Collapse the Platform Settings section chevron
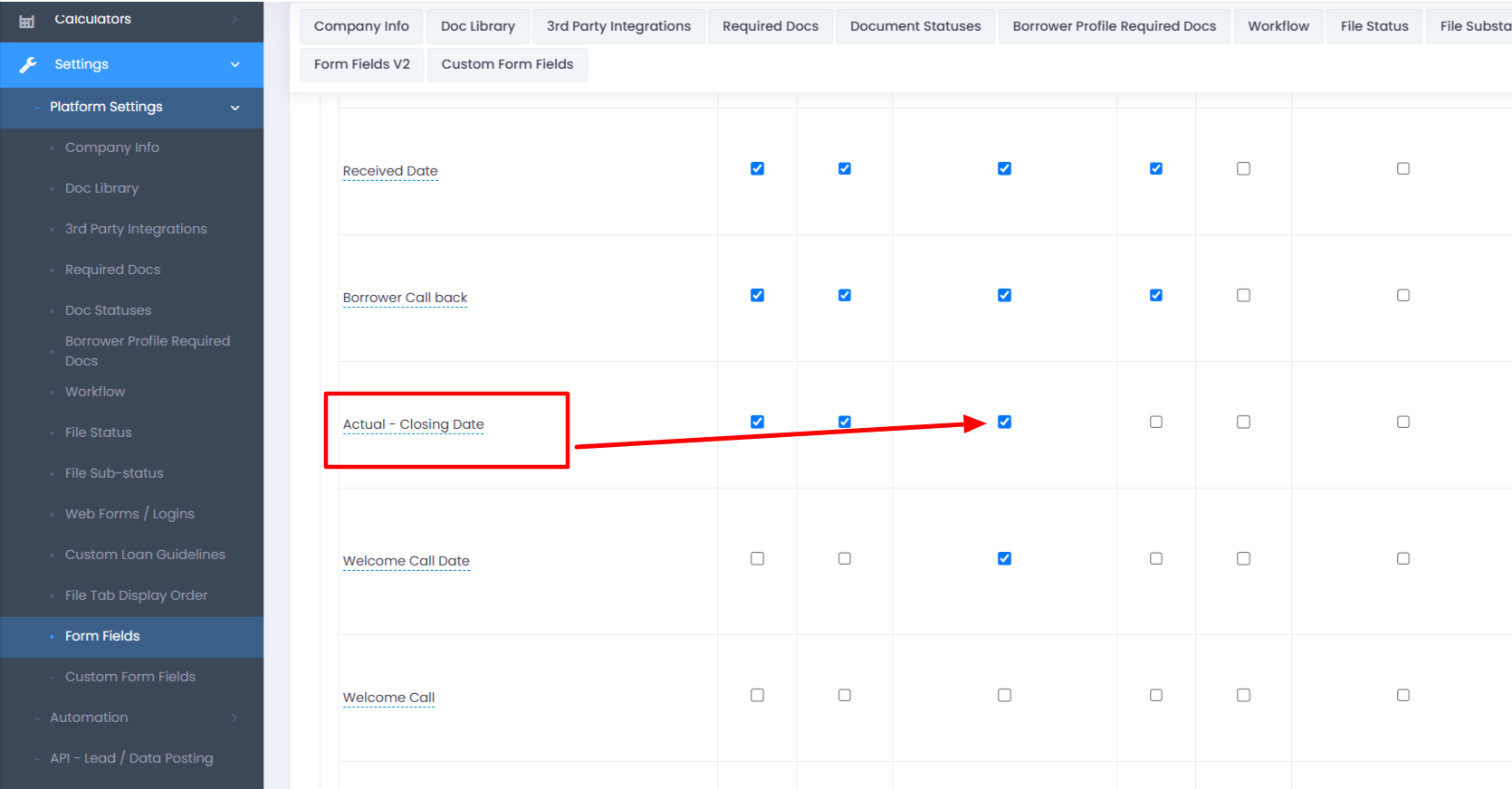 pos(235,108)
